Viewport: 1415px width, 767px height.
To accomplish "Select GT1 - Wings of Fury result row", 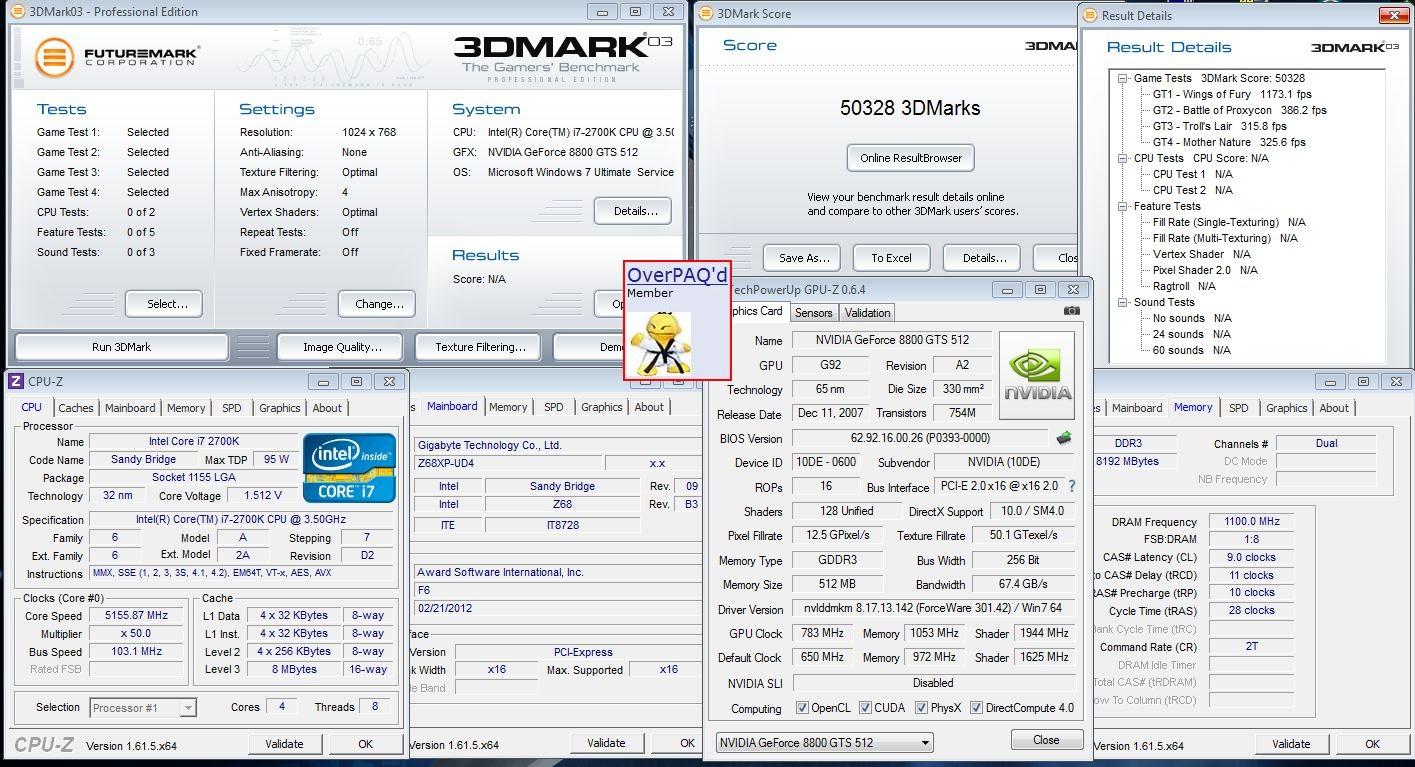I will [x=1232, y=94].
